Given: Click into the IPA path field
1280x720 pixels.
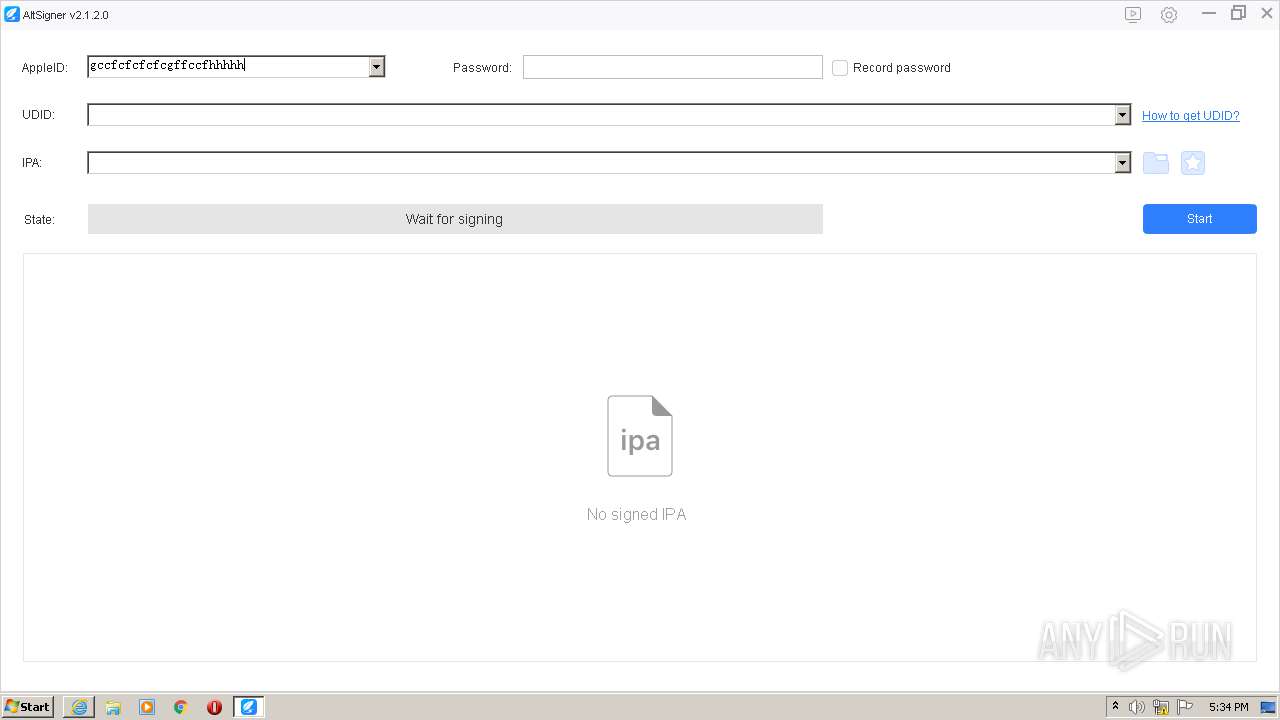Looking at the screenshot, I should [x=601, y=163].
